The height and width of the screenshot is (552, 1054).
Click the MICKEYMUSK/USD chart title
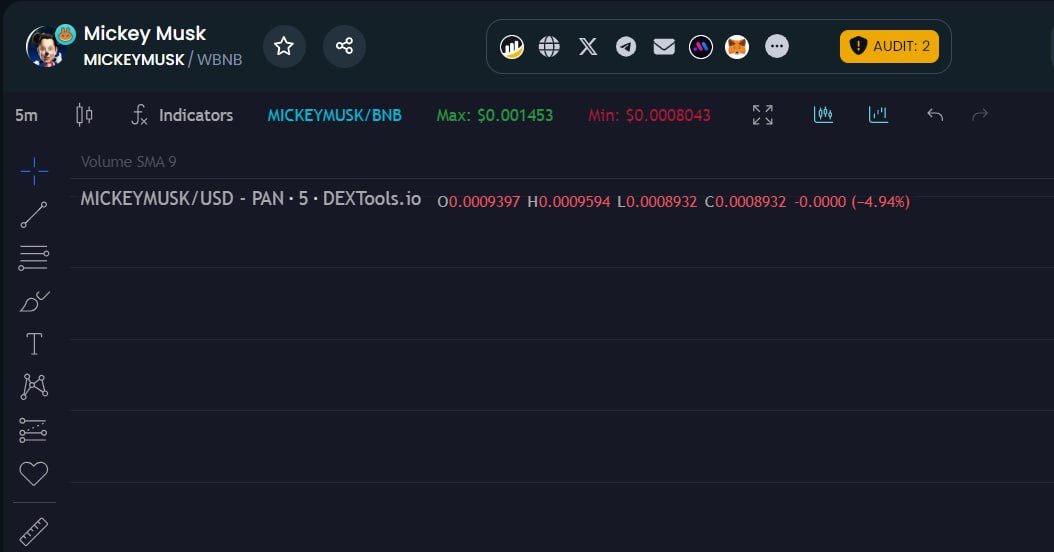[251, 198]
